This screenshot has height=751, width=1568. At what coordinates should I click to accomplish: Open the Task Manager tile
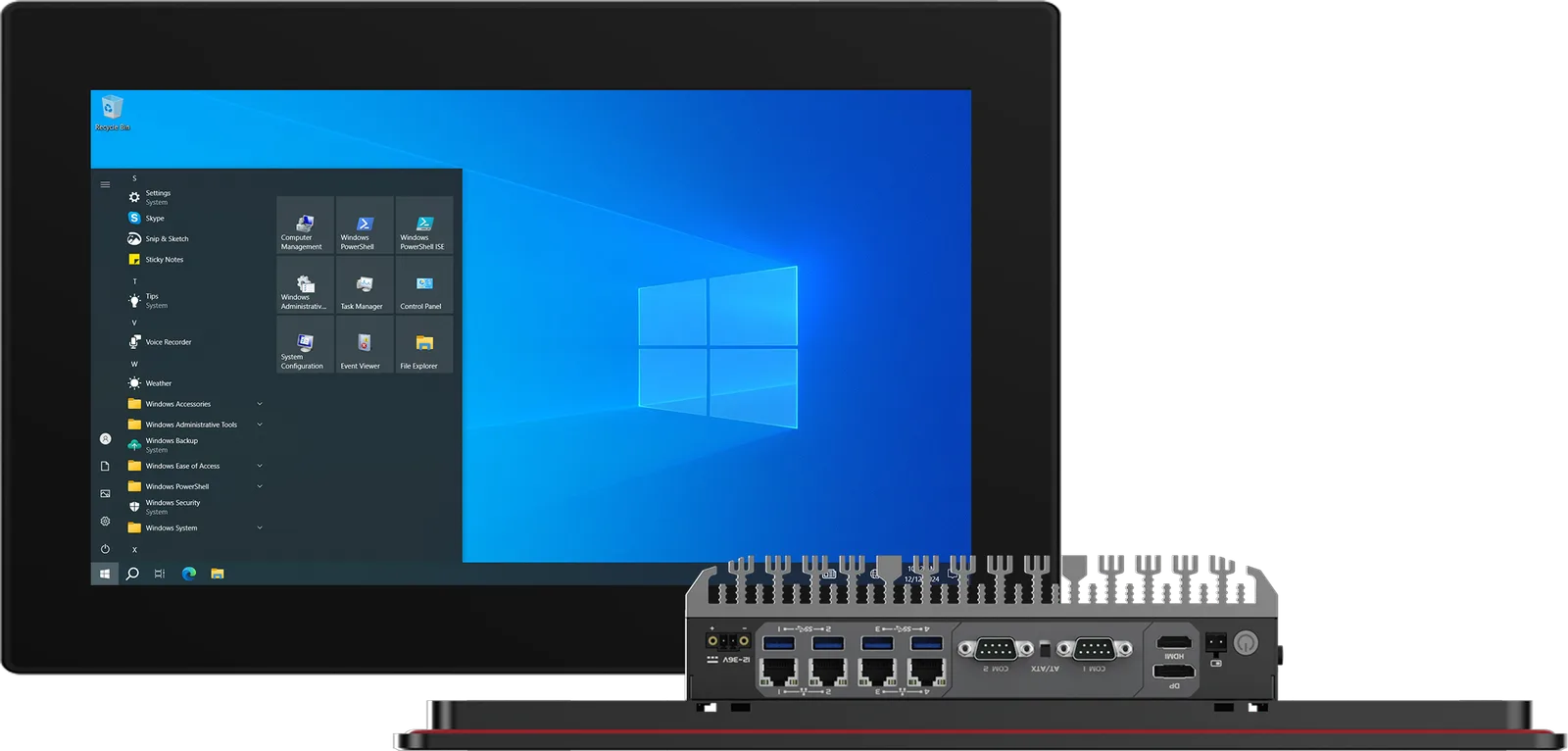pyautogui.click(x=365, y=285)
